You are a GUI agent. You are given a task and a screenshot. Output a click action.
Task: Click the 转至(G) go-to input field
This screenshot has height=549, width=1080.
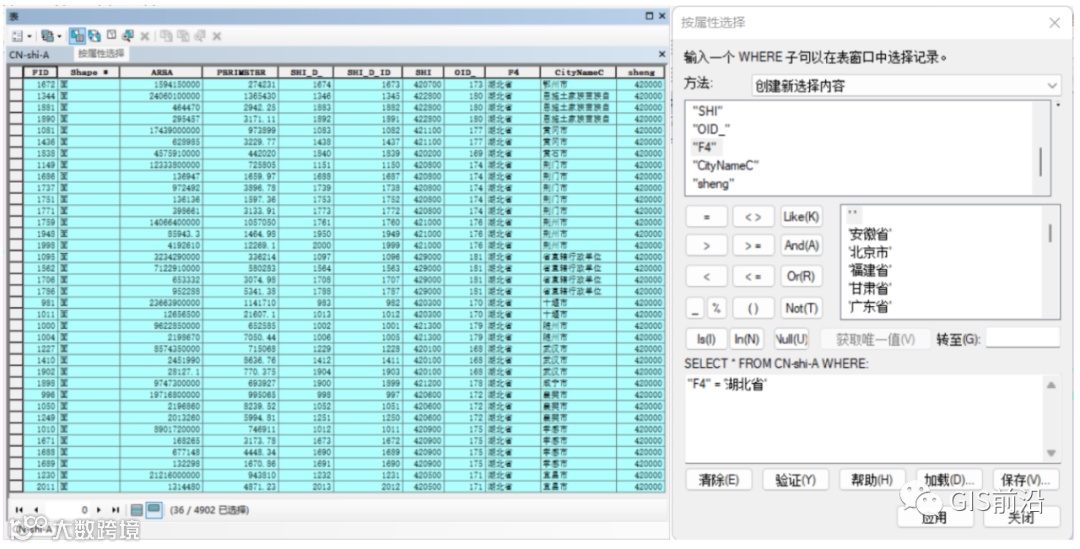pyautogui.click(x=1022, y=338)
